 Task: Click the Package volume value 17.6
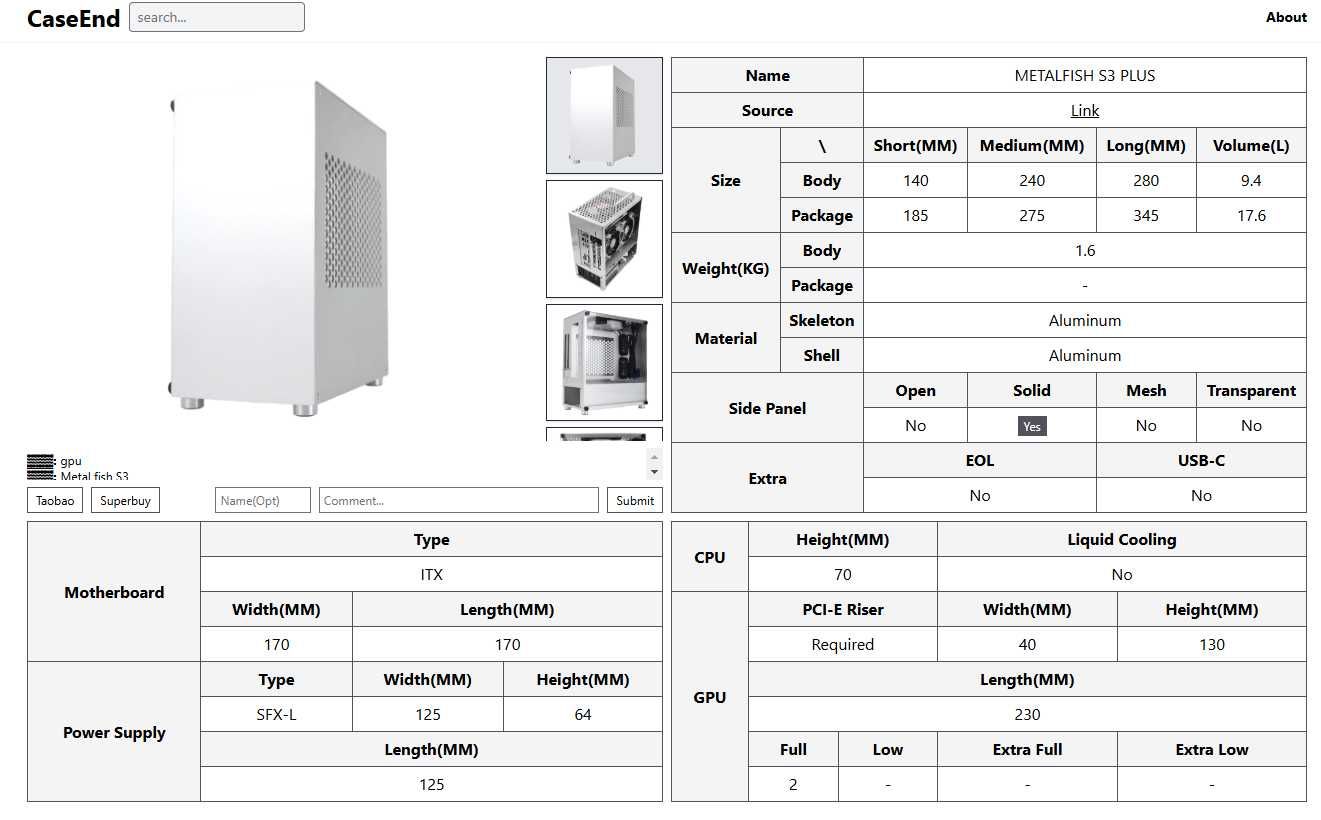click(1251, 215)
